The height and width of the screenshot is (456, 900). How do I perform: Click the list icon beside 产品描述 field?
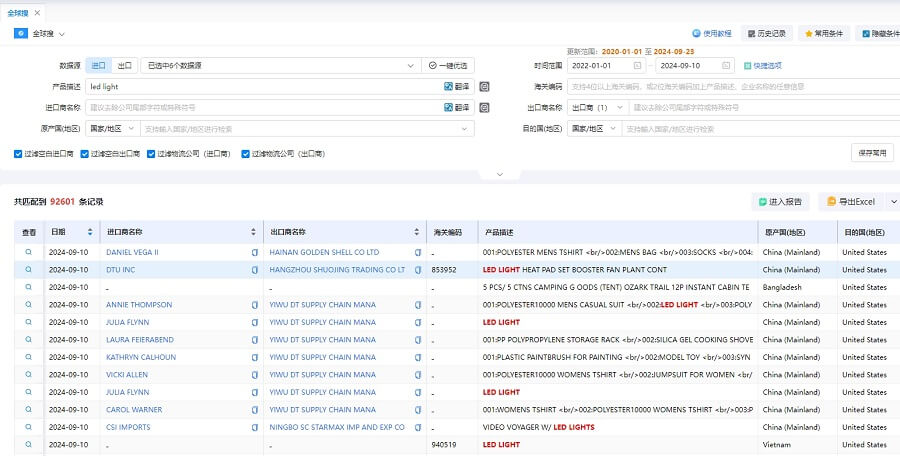[x=484, y=87]
